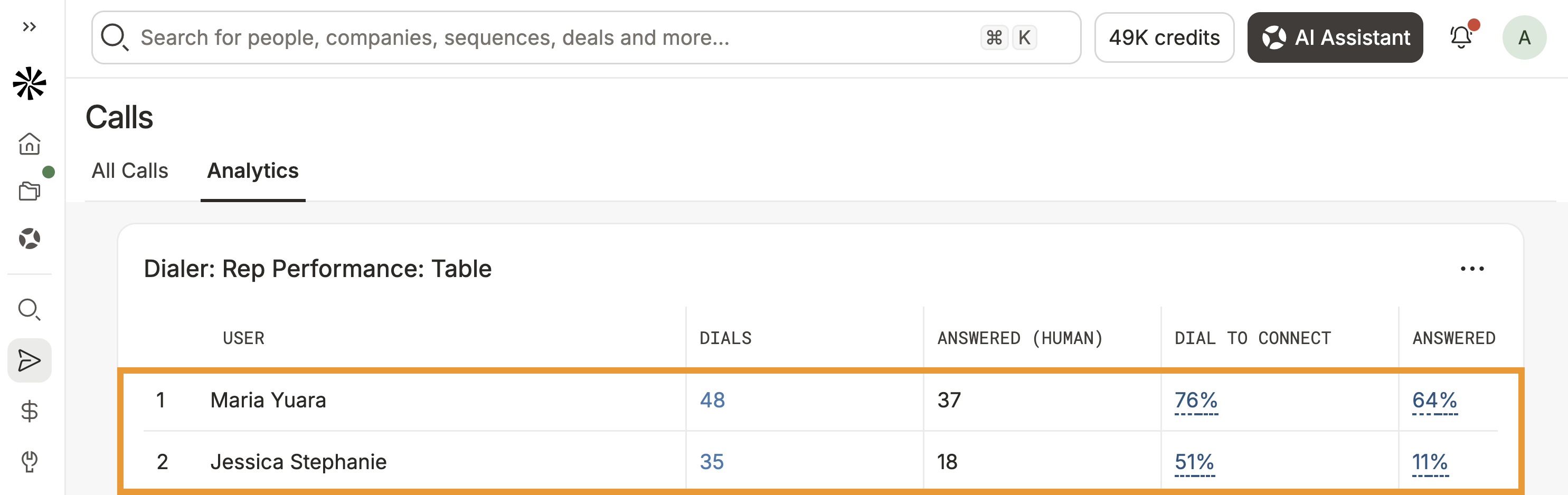Viewport: 1568px width, 495px height.
Task: Select the paper plane engage icon
Action: click(29, 360)
